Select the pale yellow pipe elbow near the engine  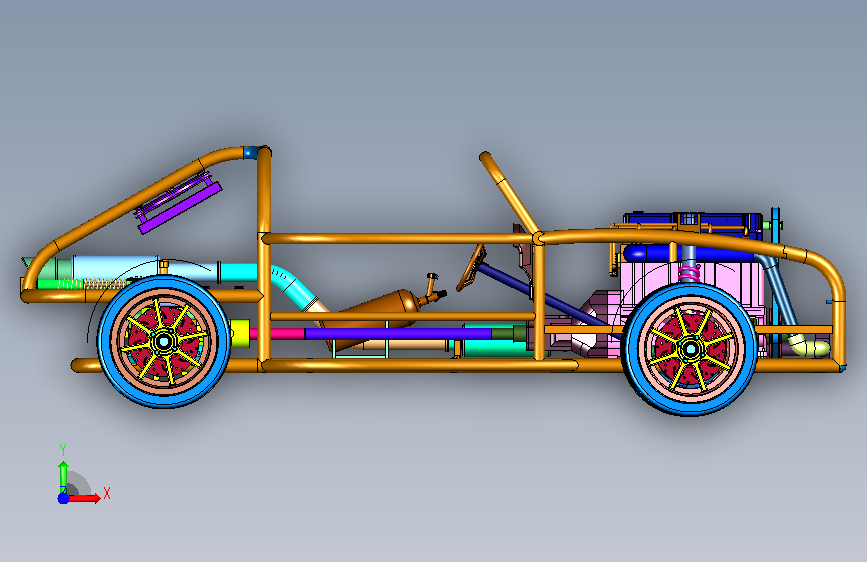click(808, 347)
